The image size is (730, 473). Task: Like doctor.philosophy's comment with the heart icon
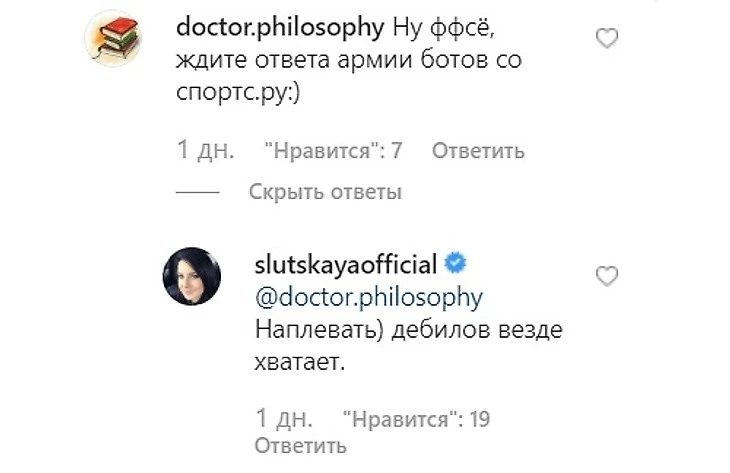pyautogui.click(x=606, y=39)
